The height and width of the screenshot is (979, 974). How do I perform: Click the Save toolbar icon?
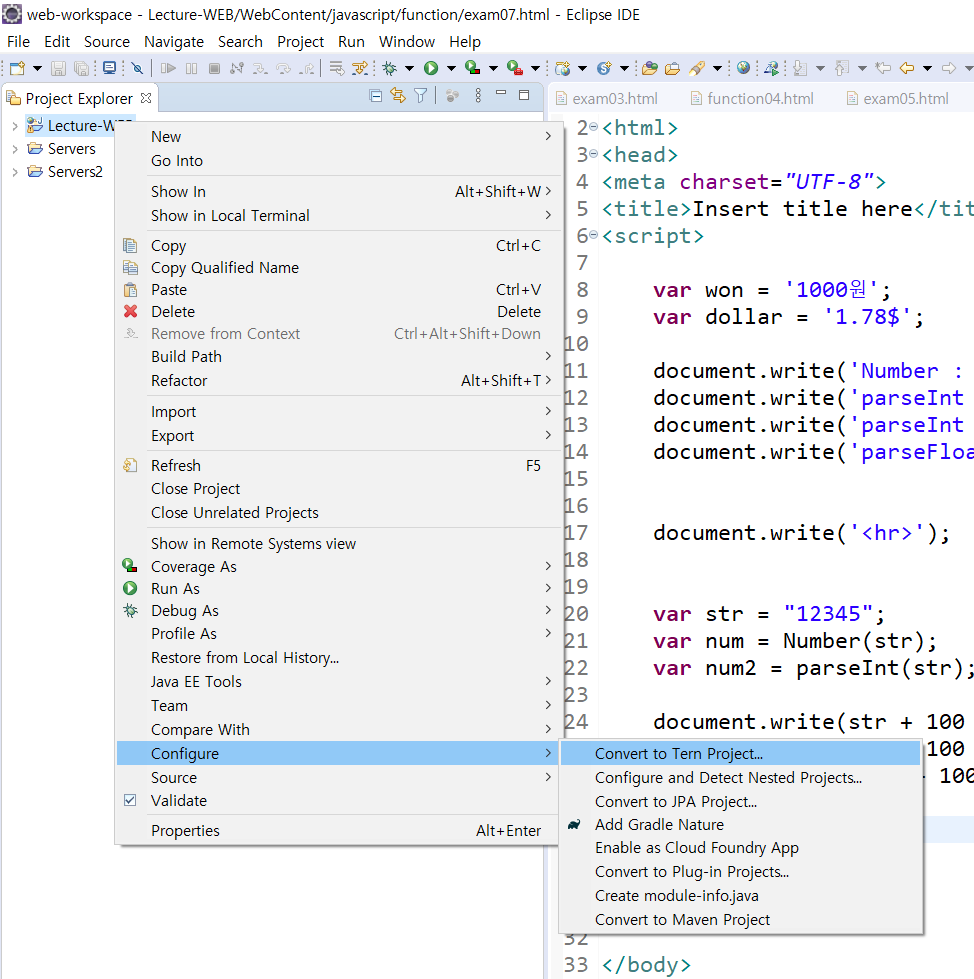(58, 67)
